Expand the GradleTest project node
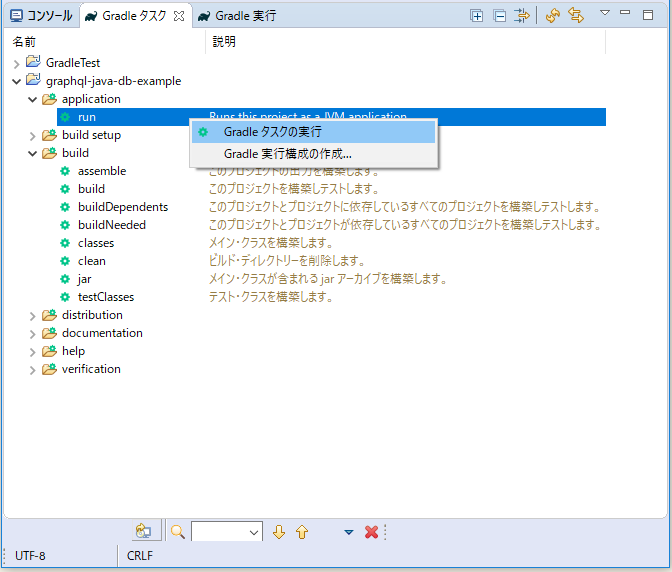The height and width of the screenshot is (572, 672). 16,64
